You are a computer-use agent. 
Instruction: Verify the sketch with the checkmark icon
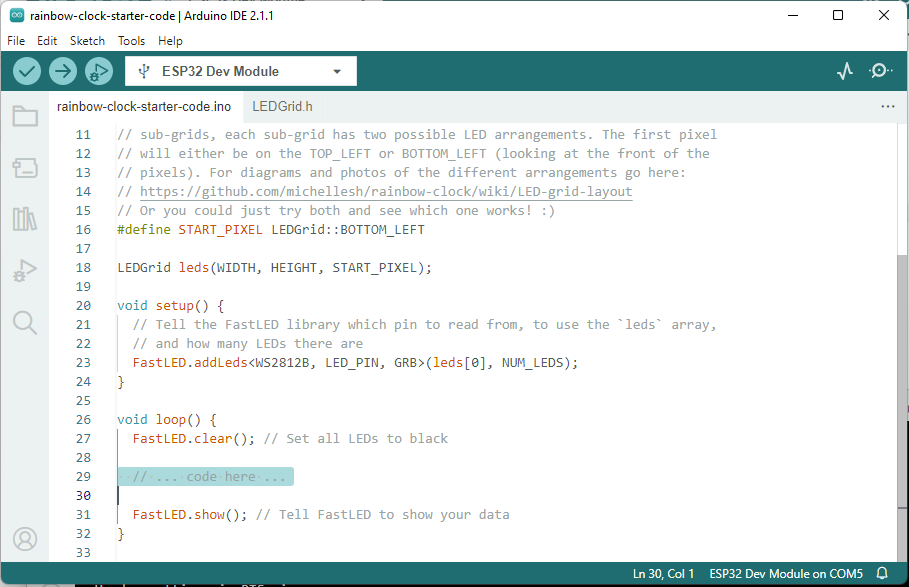pos(26,71)
